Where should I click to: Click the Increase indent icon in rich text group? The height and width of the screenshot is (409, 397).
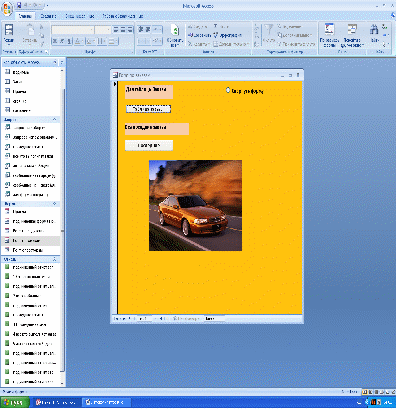148,30
